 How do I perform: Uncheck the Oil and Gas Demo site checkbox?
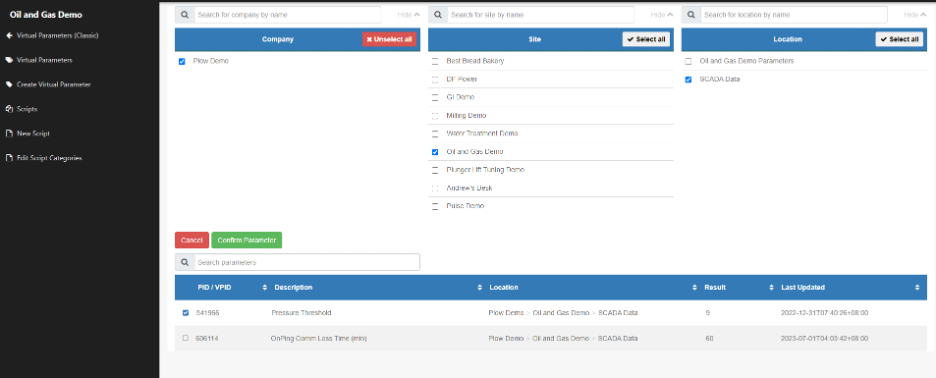pos(435,152)
